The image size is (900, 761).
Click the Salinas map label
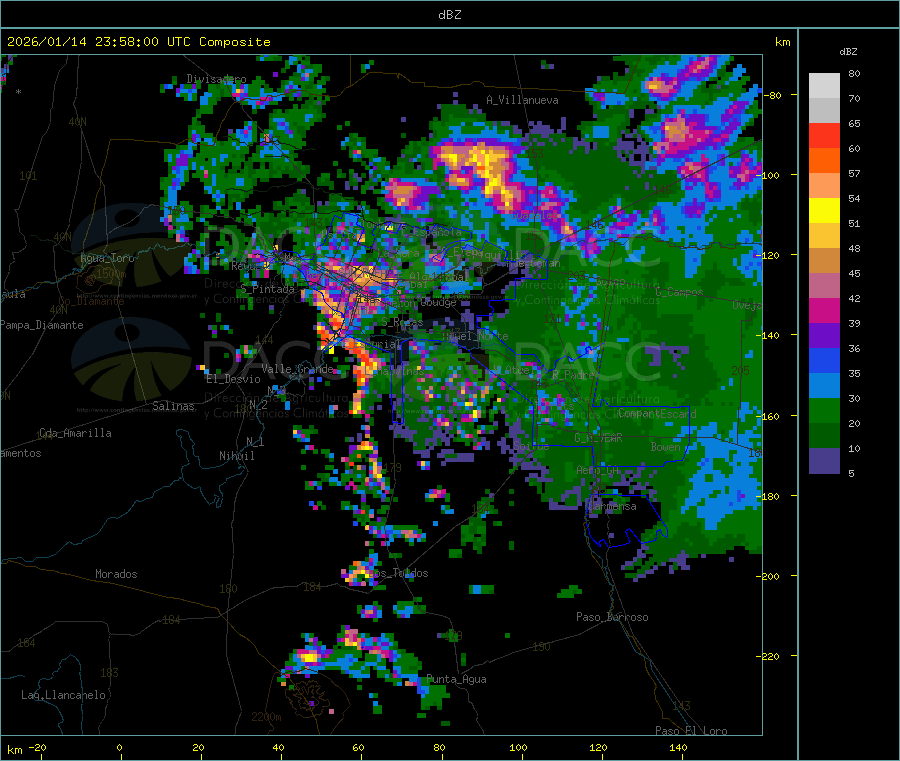[173, 406]
